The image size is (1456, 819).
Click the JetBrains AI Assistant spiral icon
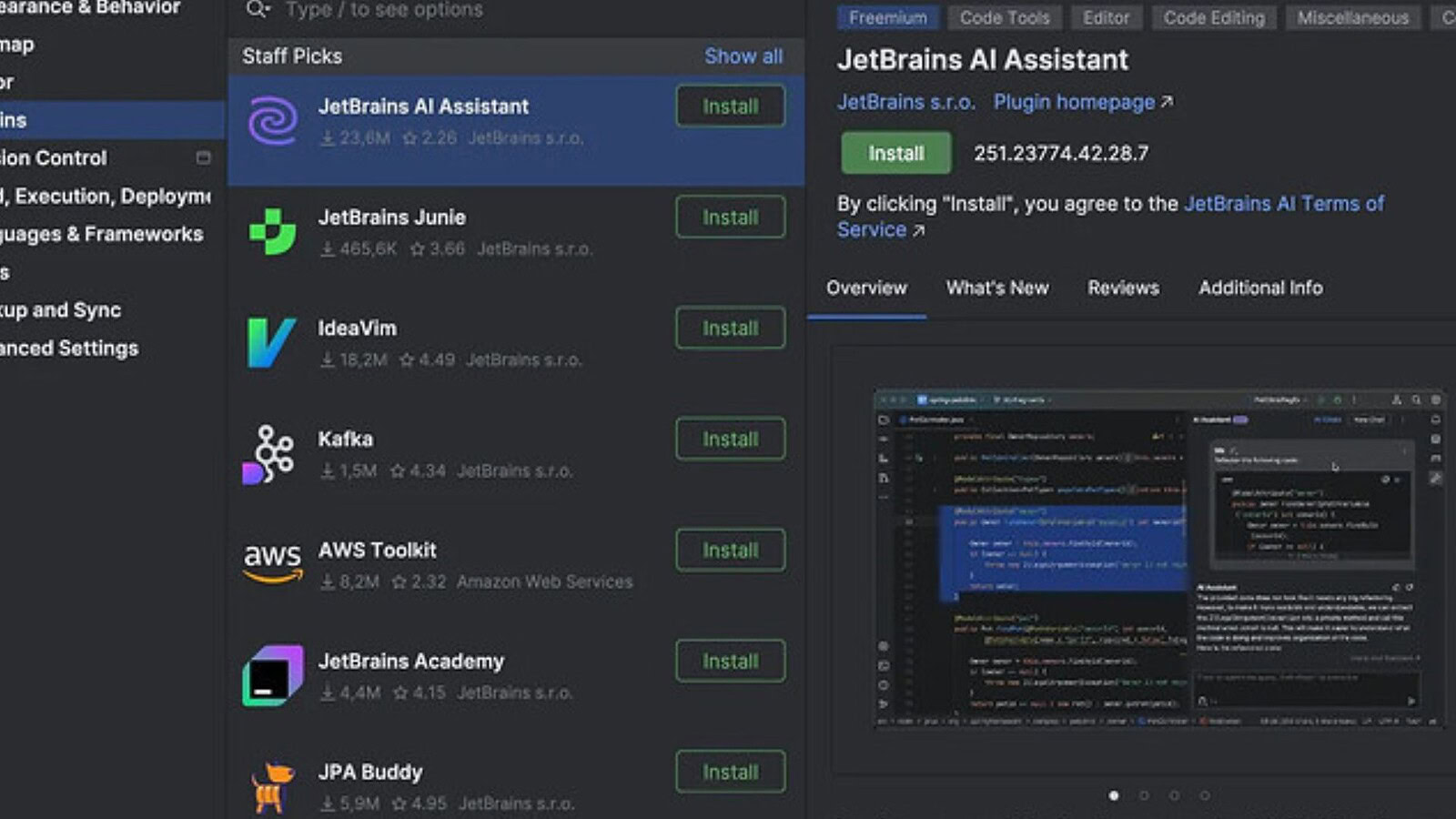272,121
